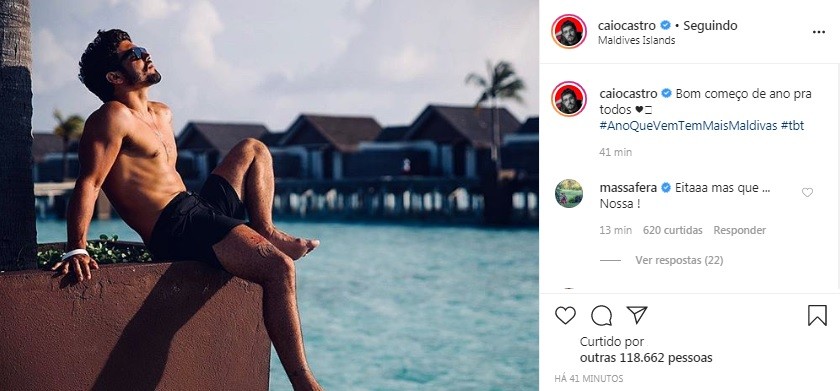The height and width of the screenshot is (391, 840).
Task: View 620 curtidas on the comment
Action: 672,230
